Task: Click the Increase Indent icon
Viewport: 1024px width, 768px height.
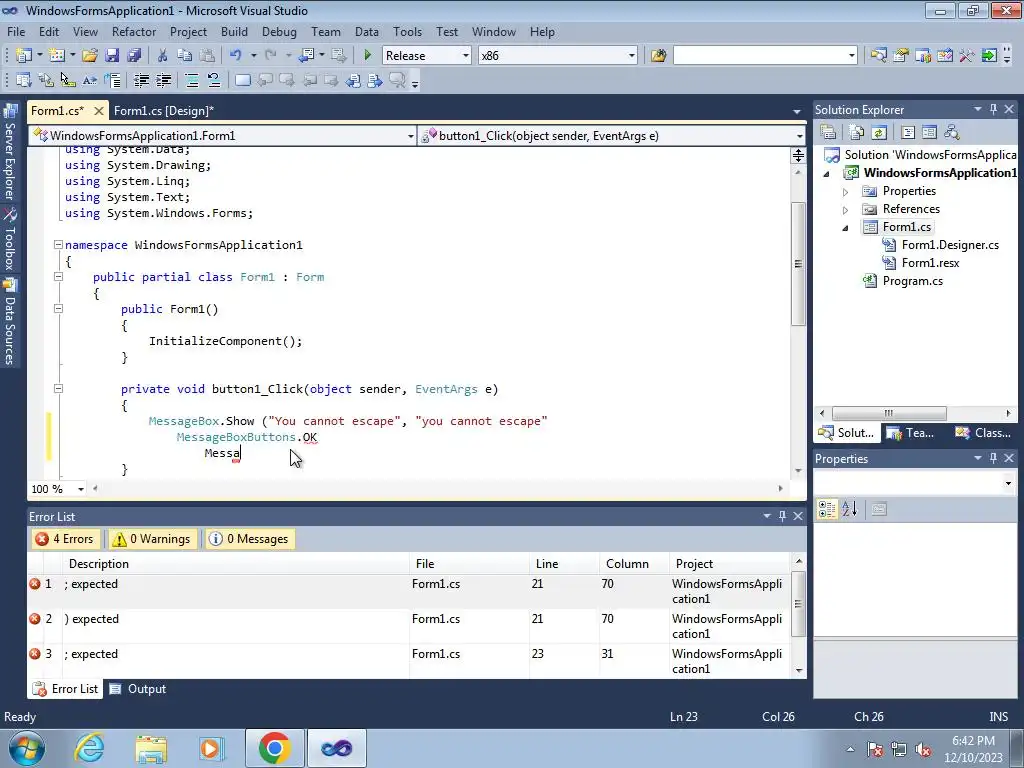Action: [x=163, y=80]
